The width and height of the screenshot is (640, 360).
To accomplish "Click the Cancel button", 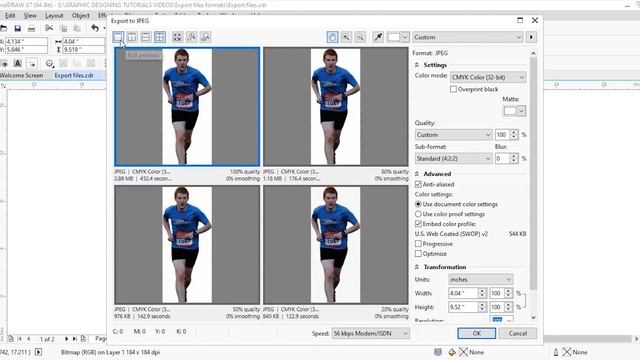I will pos(518,333).
